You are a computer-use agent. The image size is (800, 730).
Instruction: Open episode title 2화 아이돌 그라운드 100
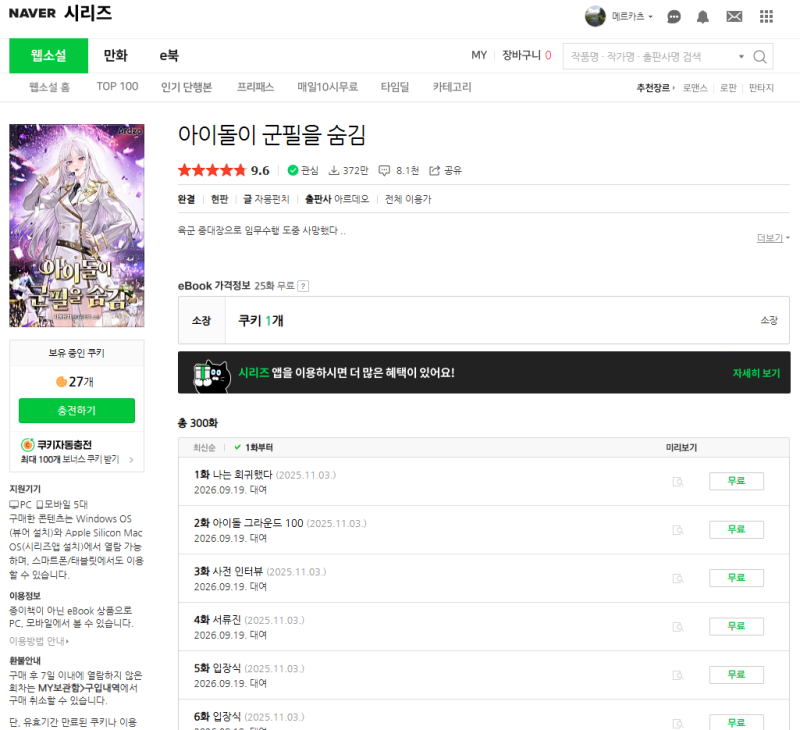[248, 523]
